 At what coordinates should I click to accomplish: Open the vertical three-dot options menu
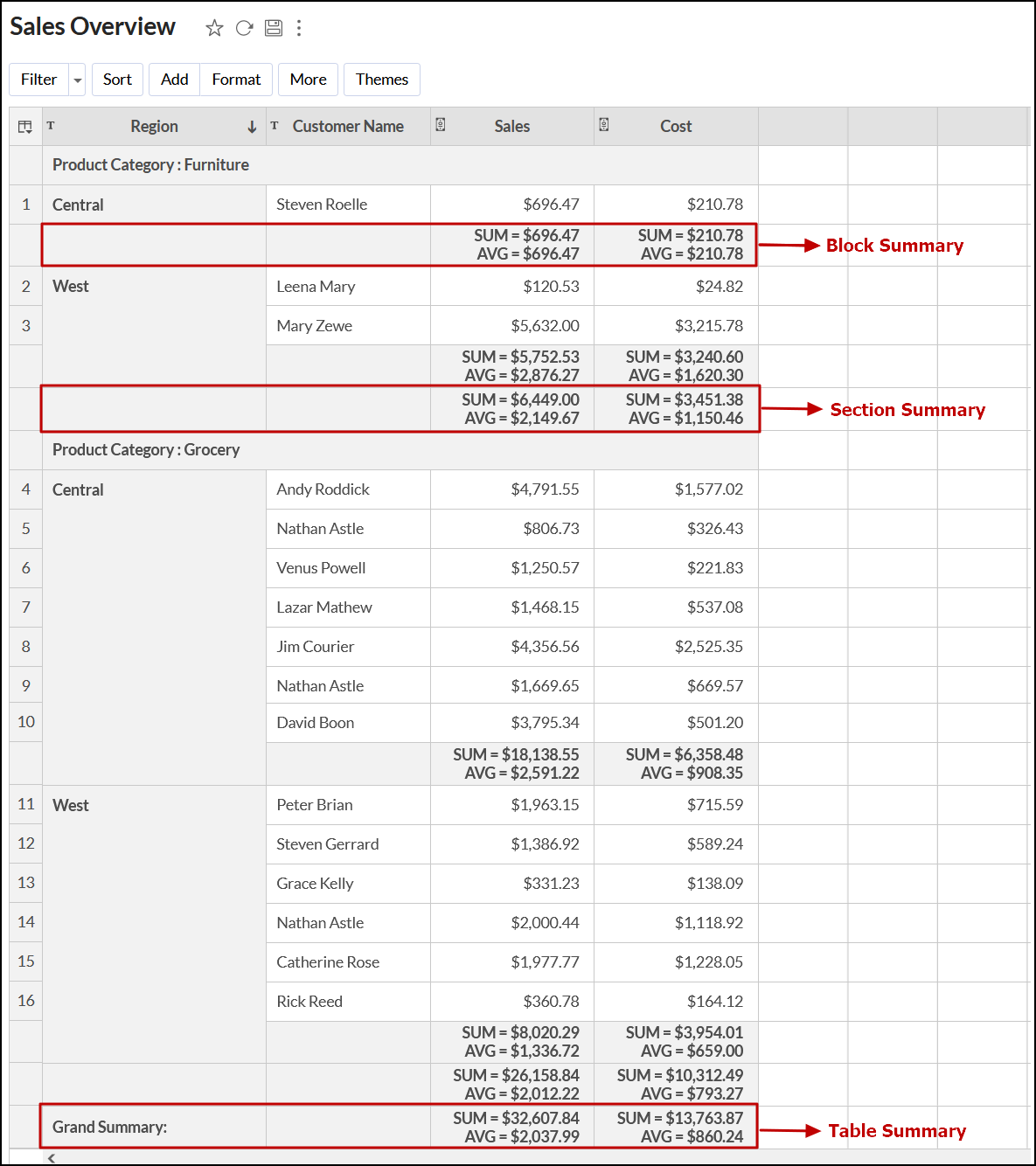[x=298, y=27]
